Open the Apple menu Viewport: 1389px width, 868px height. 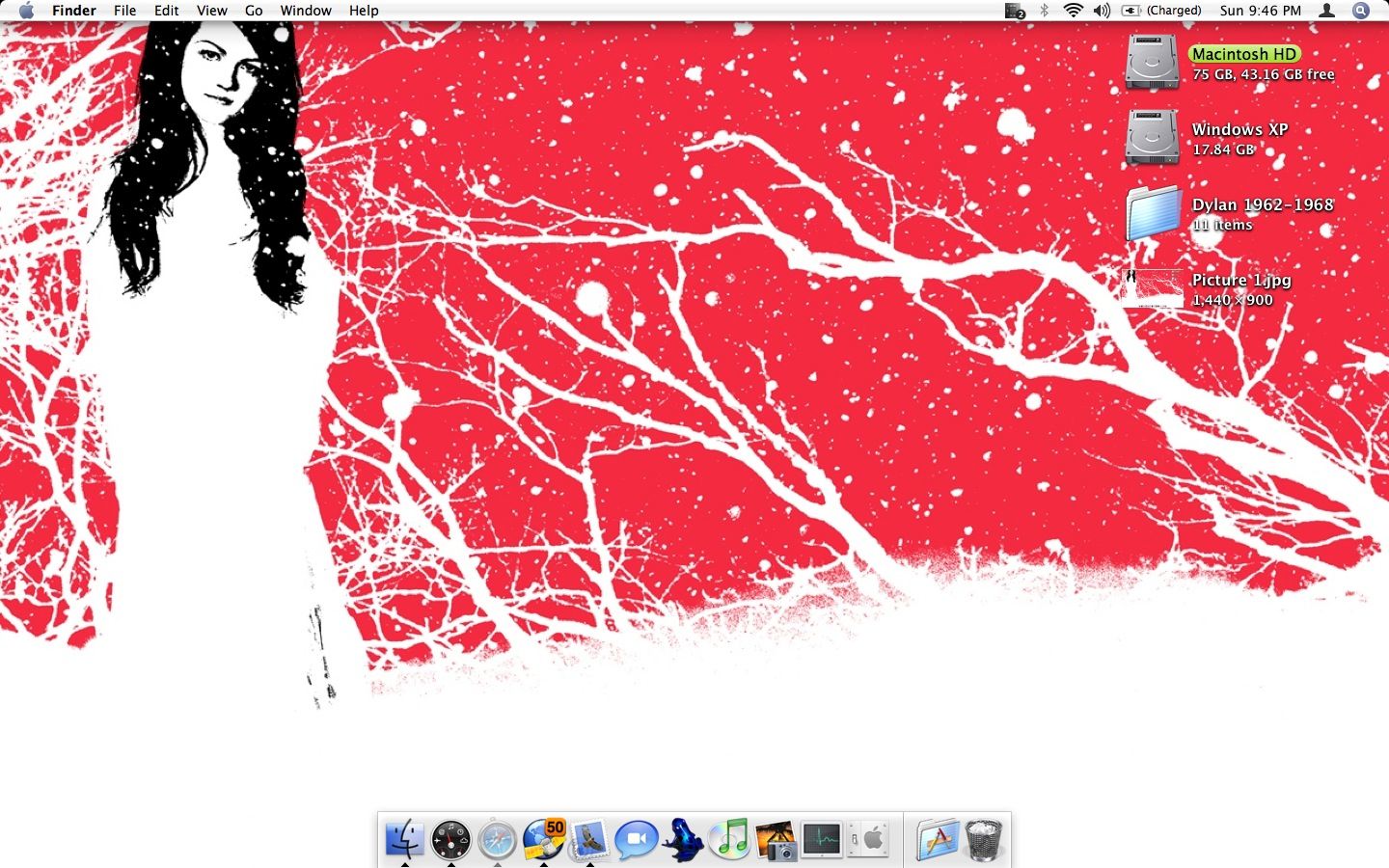click(x=26, y=11)
